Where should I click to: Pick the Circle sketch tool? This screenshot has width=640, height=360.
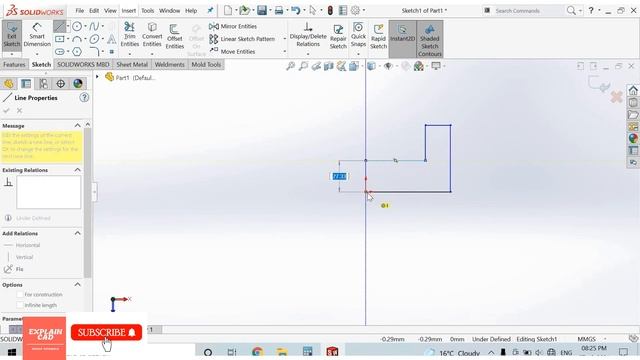pos(77,27)
